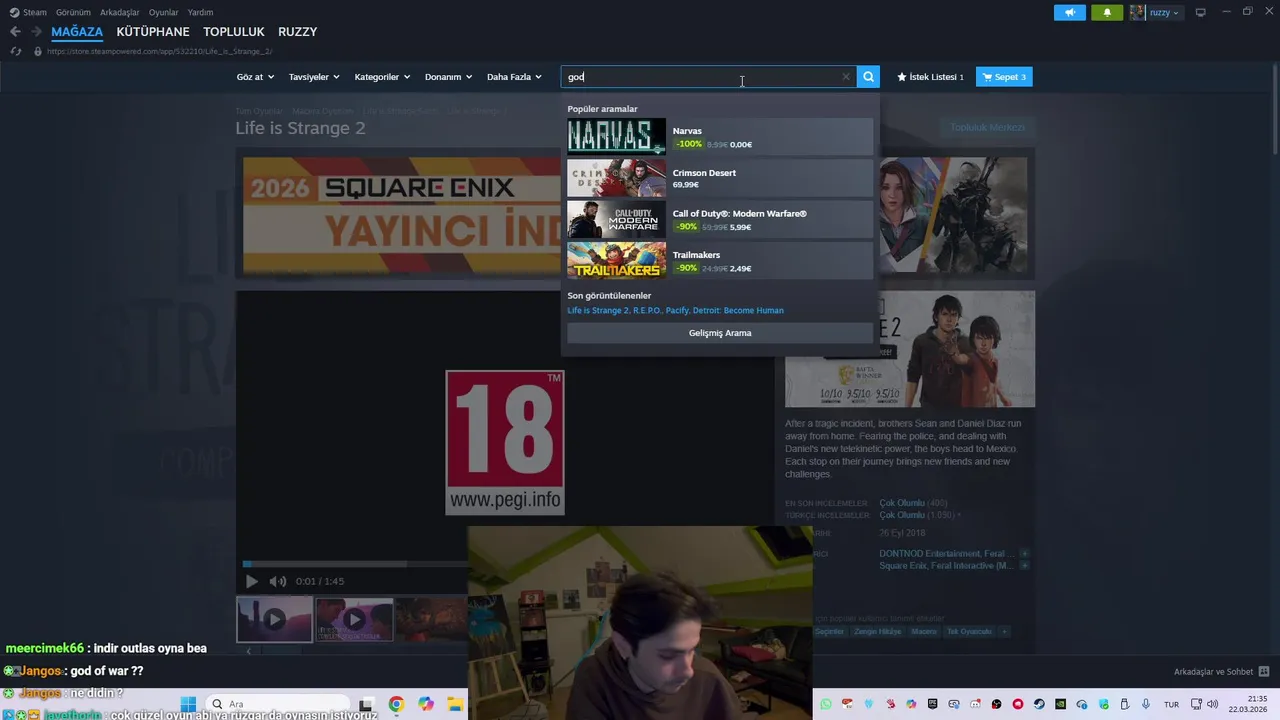Open DONTNOD Entertainment developer link
Screen dimensions: 1280x720
[x=930, y=553]
